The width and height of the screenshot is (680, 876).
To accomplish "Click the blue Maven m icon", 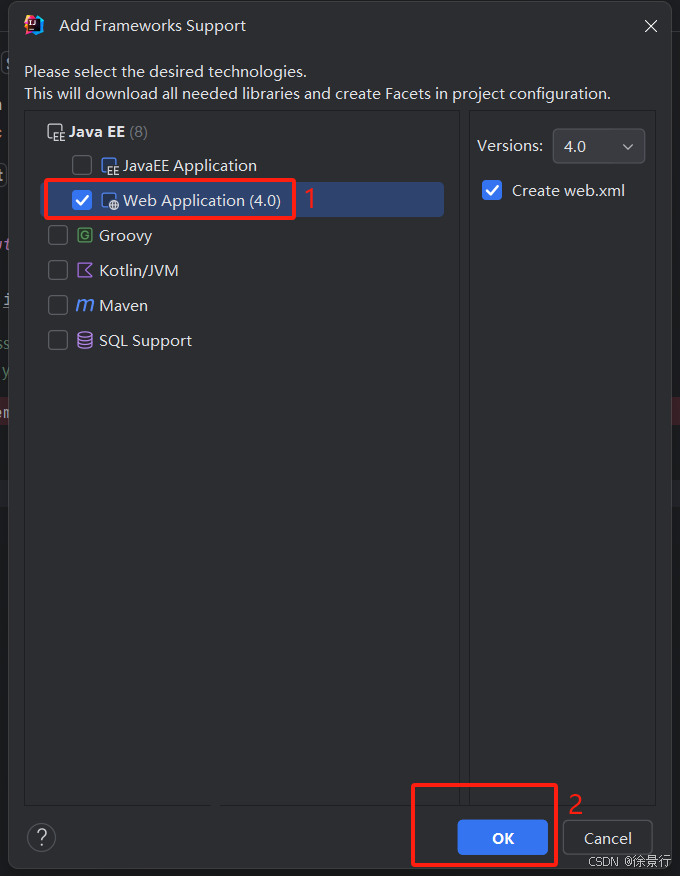I will [84, 305].
